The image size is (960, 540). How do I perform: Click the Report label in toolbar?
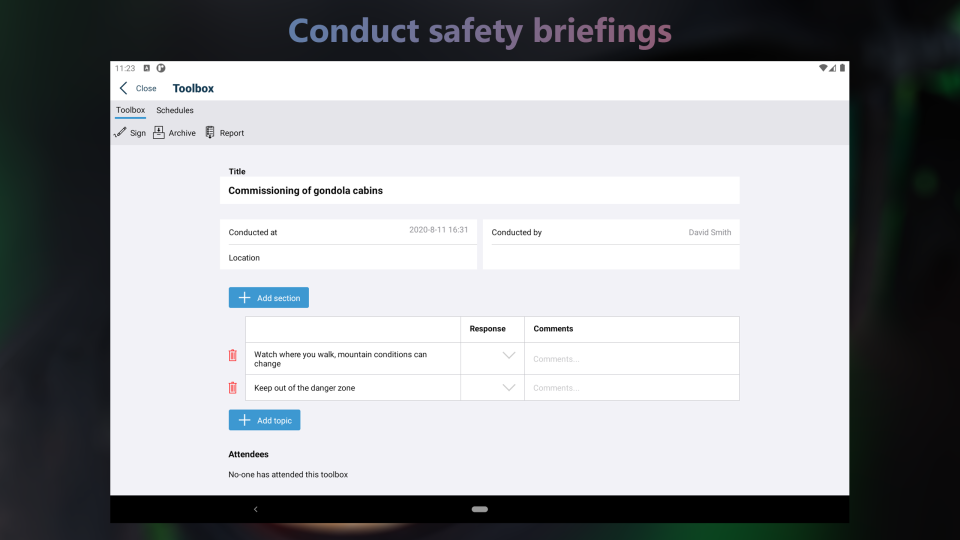pyautogui.click(x=231, y=133)
